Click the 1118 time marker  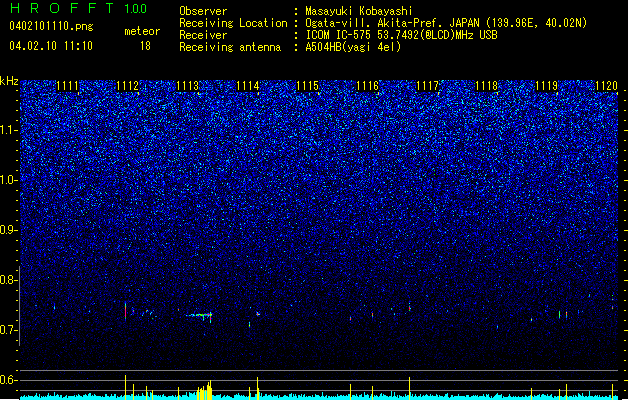pyautogui.click(x=487, y=86)
